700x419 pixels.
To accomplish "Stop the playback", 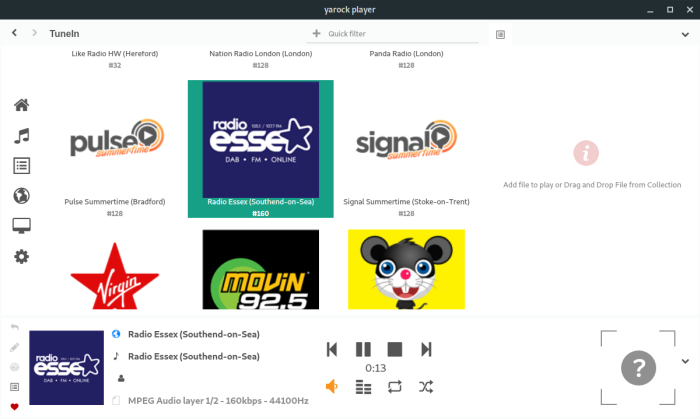I will click(x=395, y=349).
